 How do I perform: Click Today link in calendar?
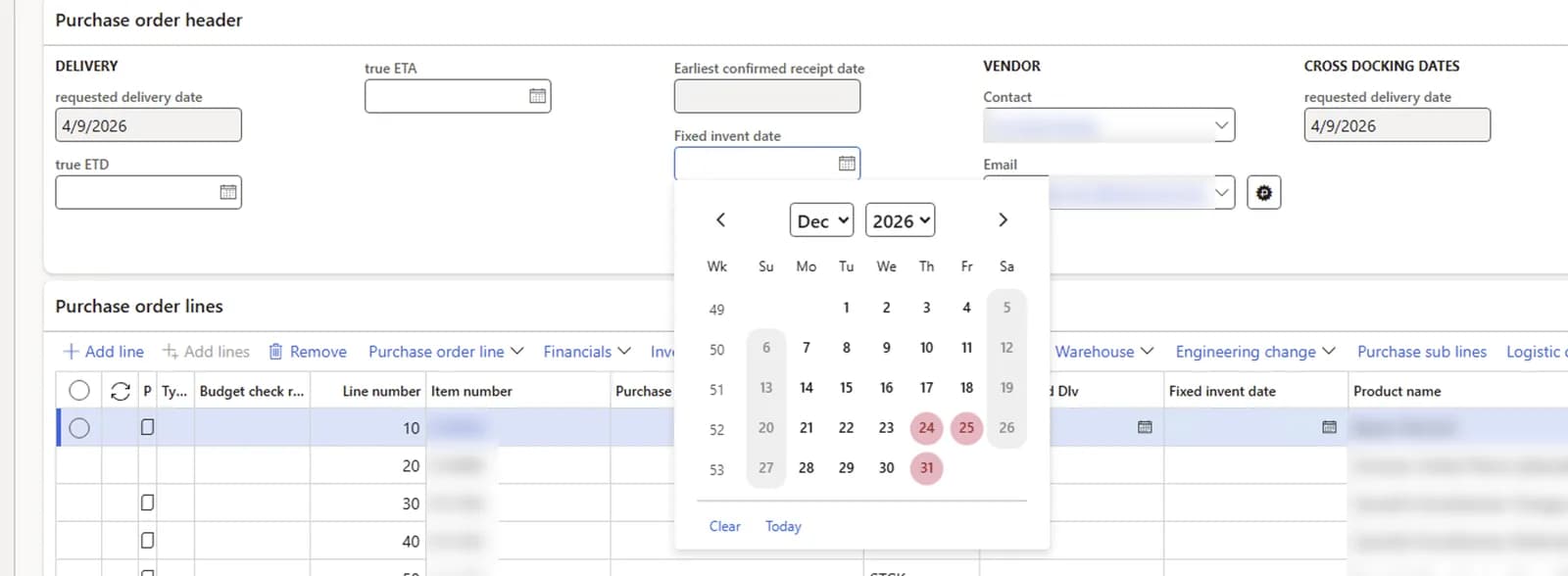click(x=783, y=526)
